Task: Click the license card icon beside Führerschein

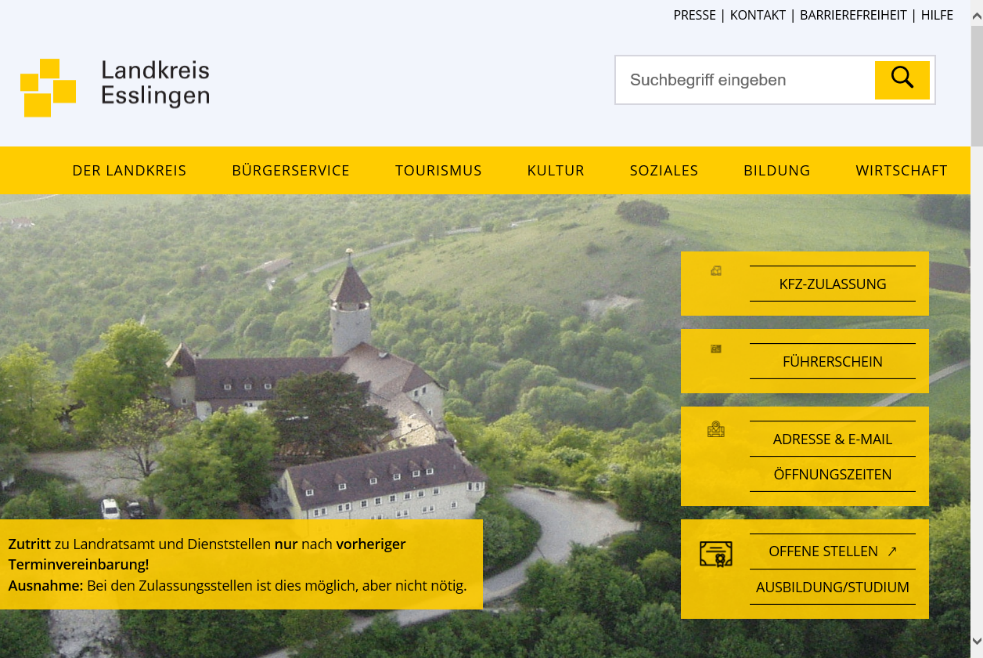Action: click(716, 349)
